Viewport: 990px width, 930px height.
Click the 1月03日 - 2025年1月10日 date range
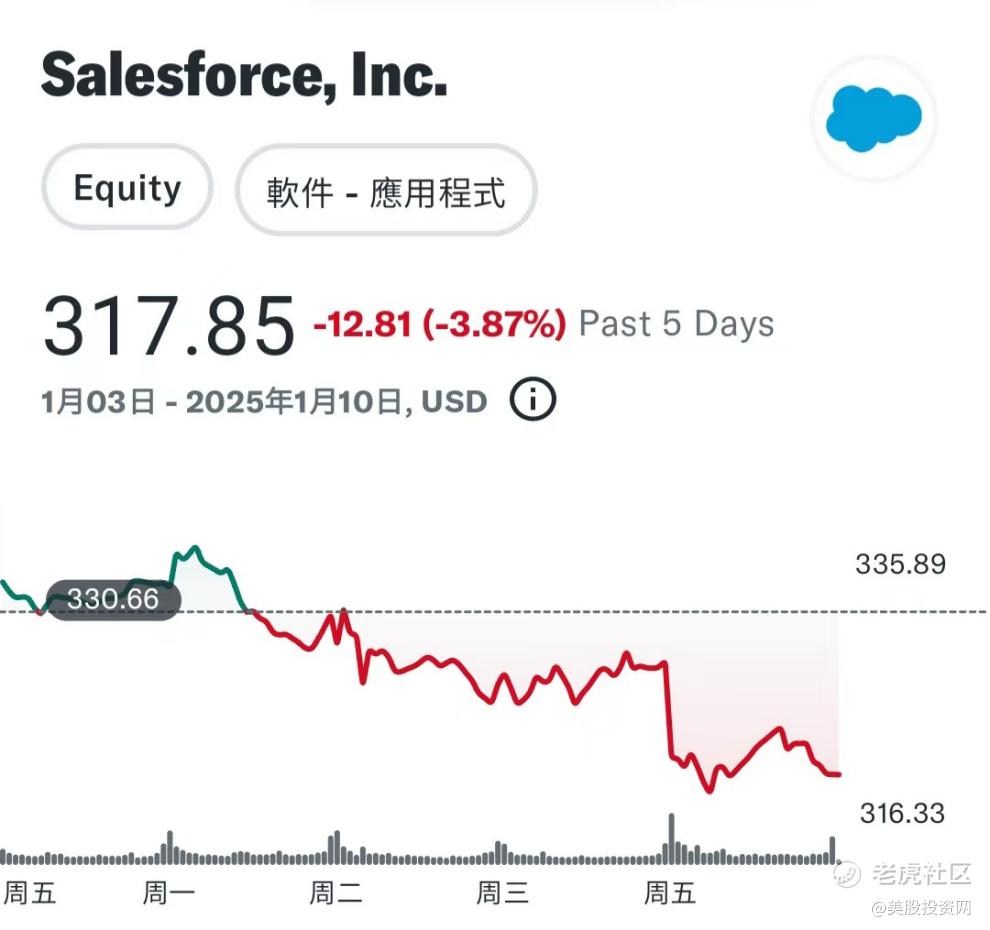coord(263,402)
